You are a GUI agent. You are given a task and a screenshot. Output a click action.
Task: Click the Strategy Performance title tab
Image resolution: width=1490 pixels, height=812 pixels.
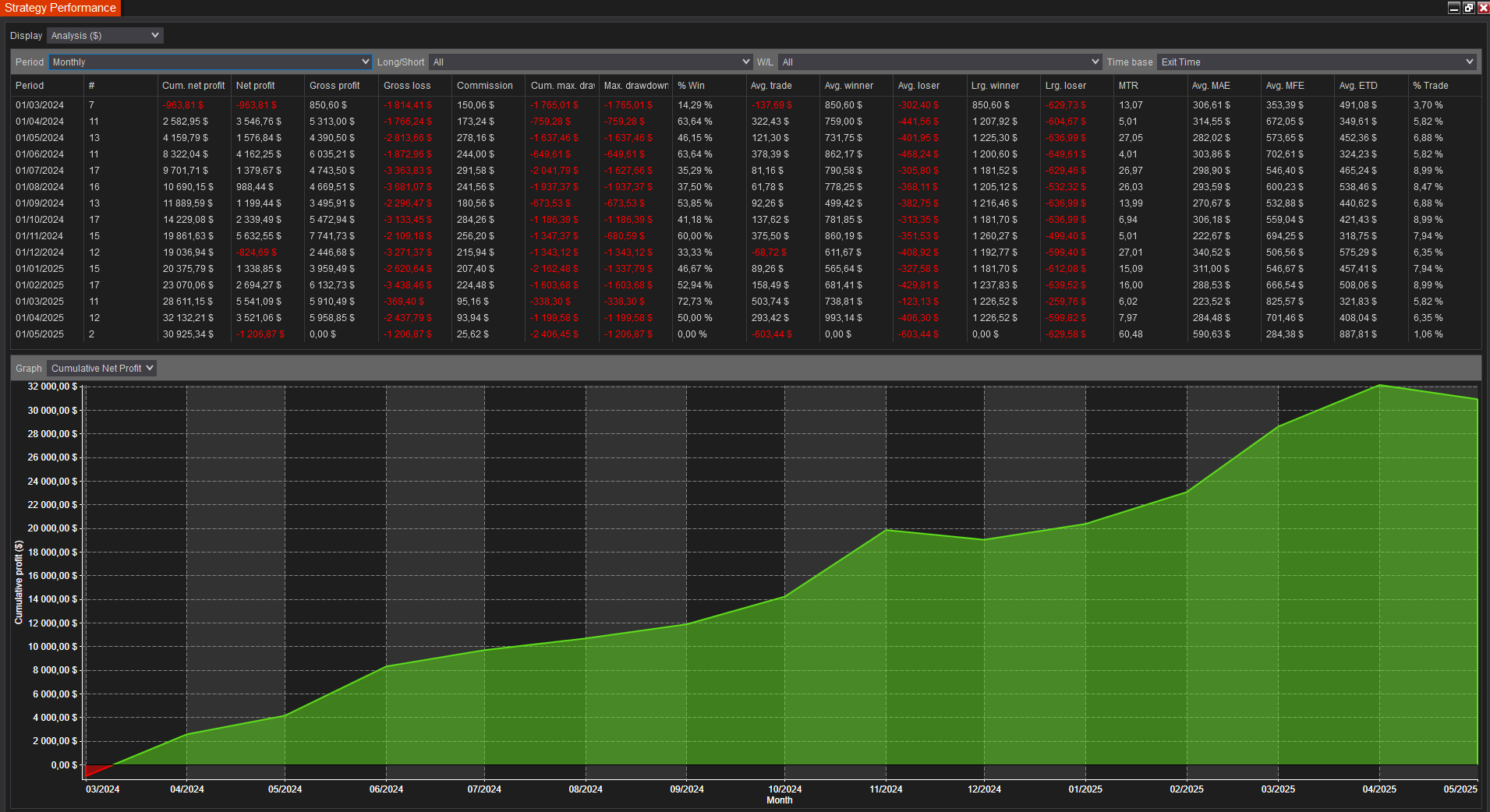click(x=60, y=8)
